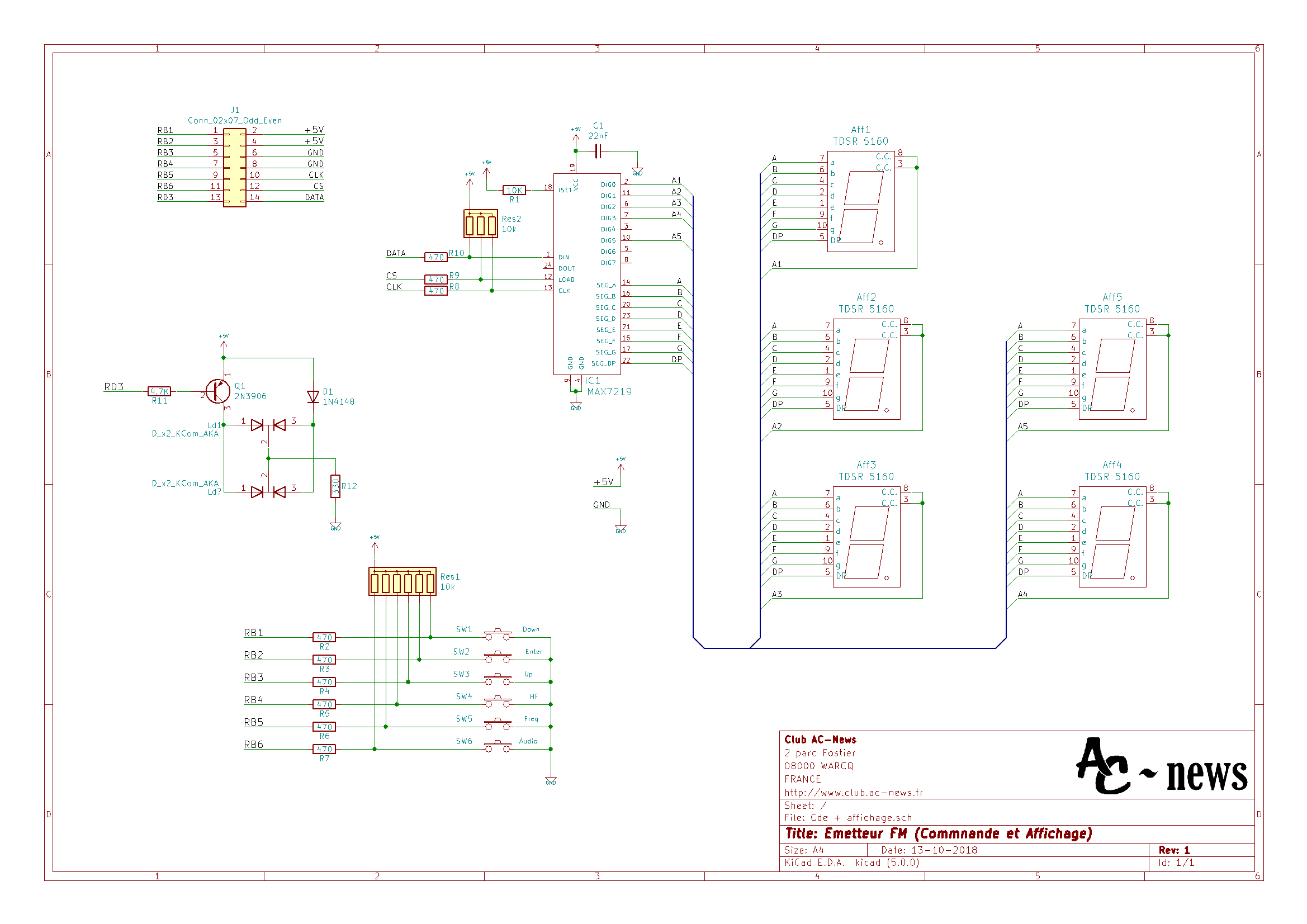
Task: Select the R8 470 resistor on CLK line
Action: point(436,291)
